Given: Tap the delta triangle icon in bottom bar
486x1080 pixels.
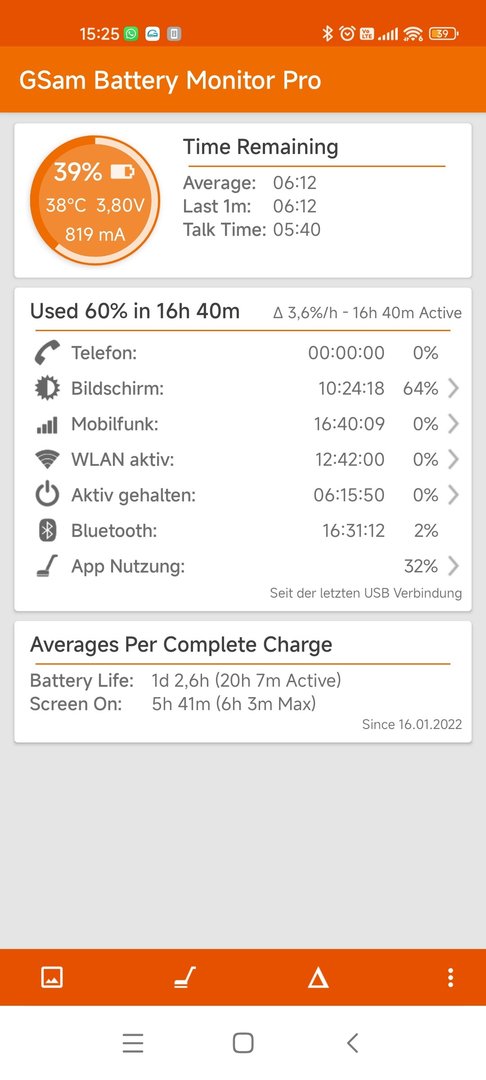Looking at the screenshot, I should coord(318,977).
